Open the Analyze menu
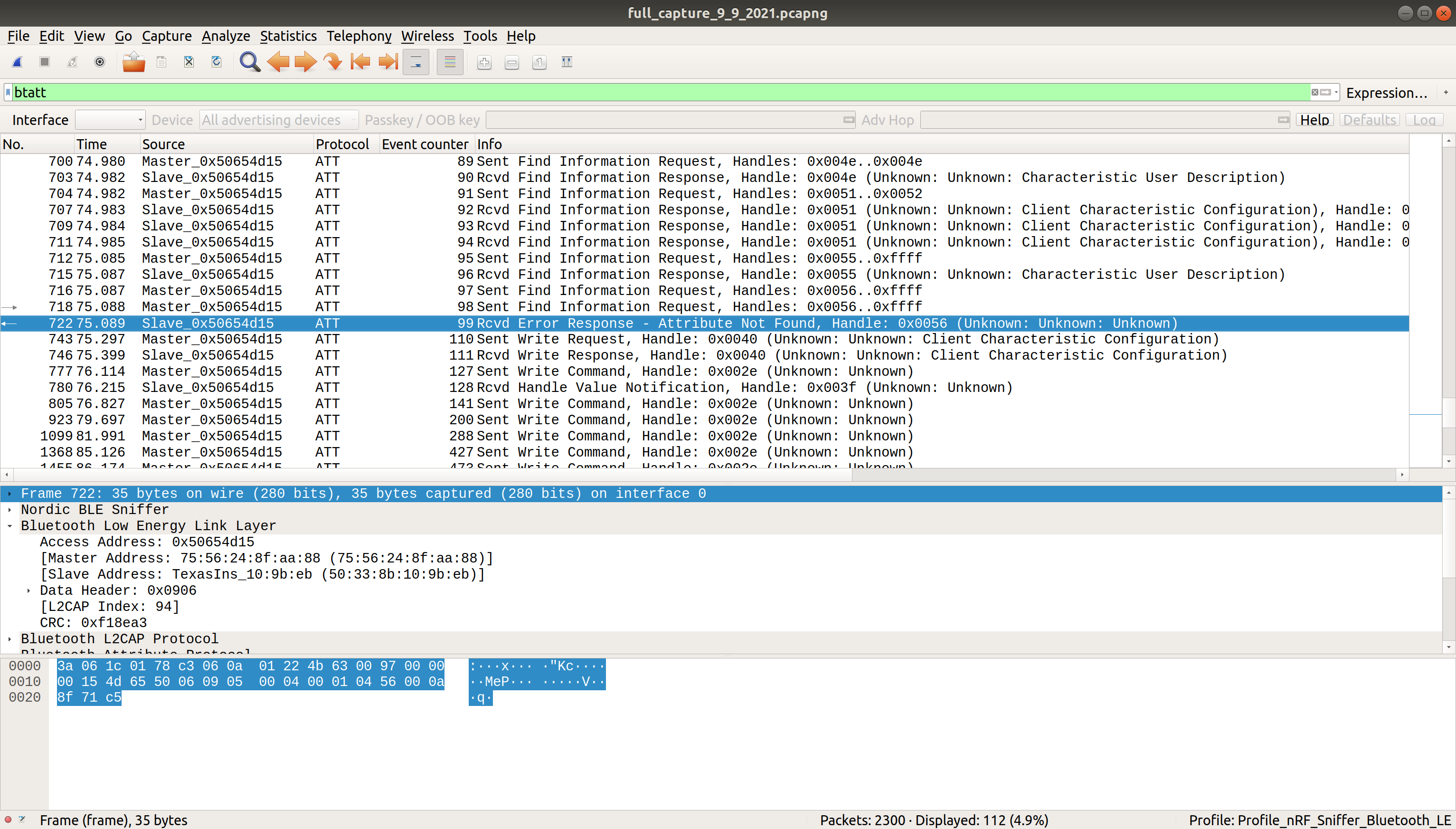Screen dimensions: 1456x829 (226, 36)
